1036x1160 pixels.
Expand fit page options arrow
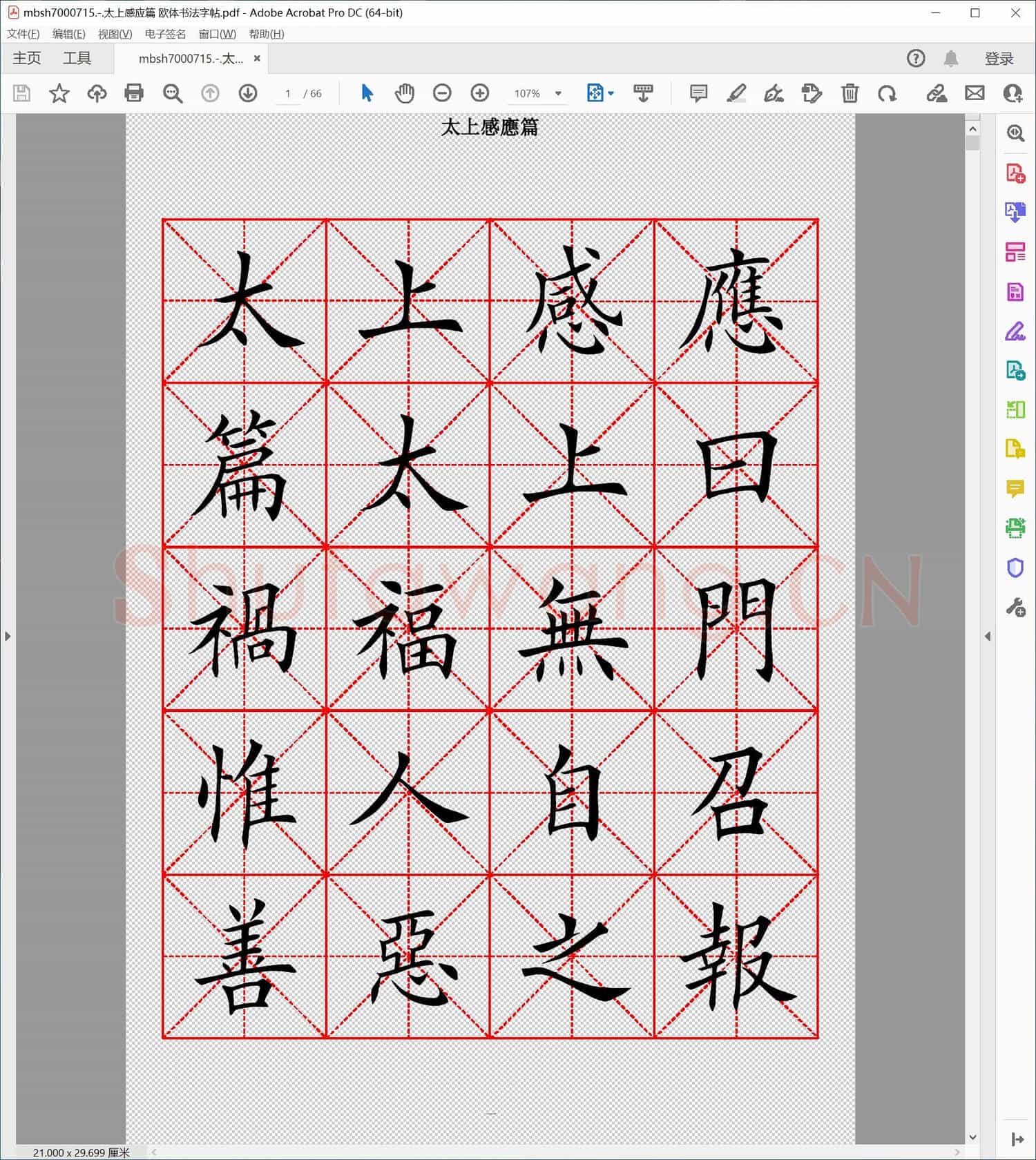point(611,93)
